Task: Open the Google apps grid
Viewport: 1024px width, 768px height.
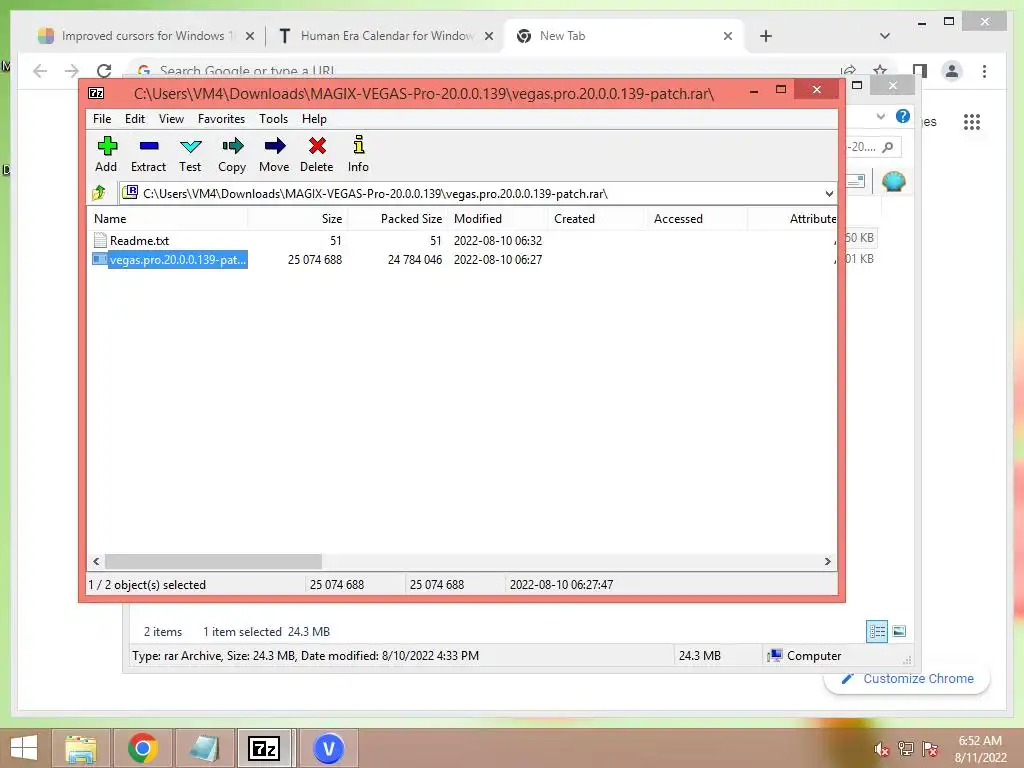Action: pyautogui.click(x=972, y=121)
